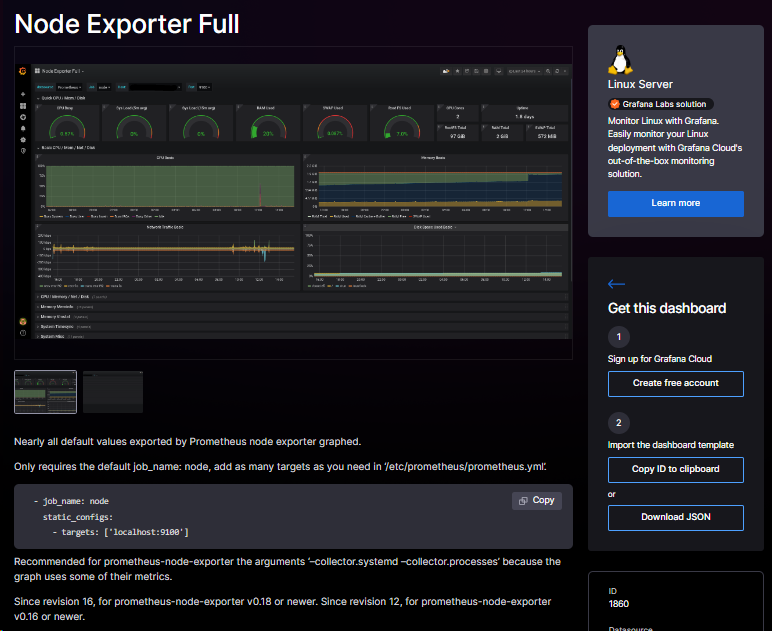Image resolution: width=772 pixels, height=631 pixels.
Task: Click the step 1 number circle
Action: coord(619,337)
